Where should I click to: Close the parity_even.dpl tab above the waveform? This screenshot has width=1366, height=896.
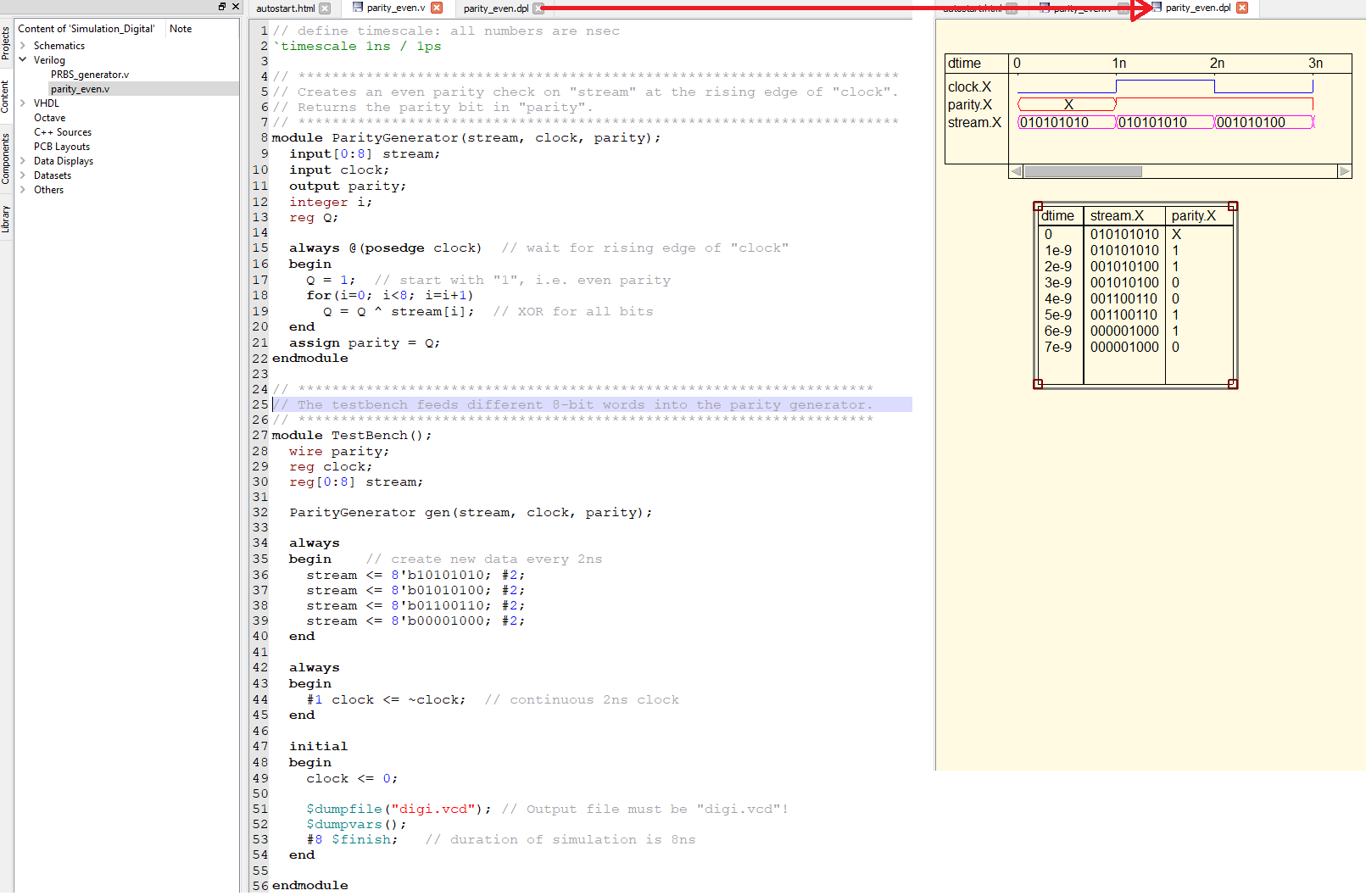[1242, 8]
